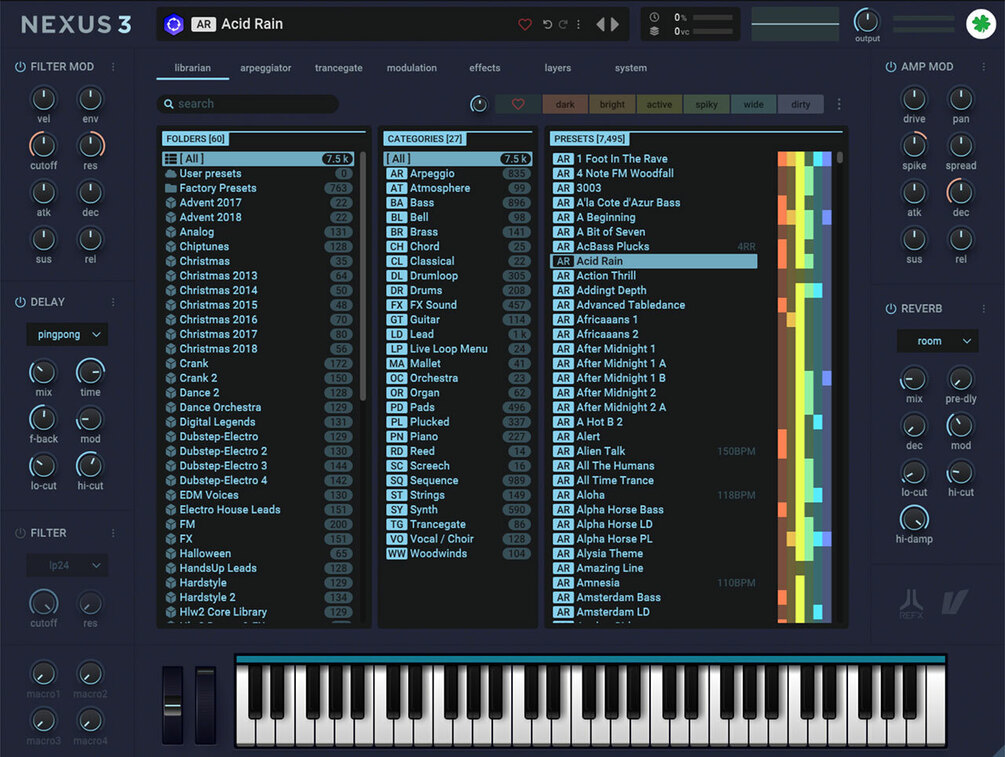Go to next preset with right arrow
Viewport: 1005px width, 757px height.
pyautogui.click(x=615, y=24)
